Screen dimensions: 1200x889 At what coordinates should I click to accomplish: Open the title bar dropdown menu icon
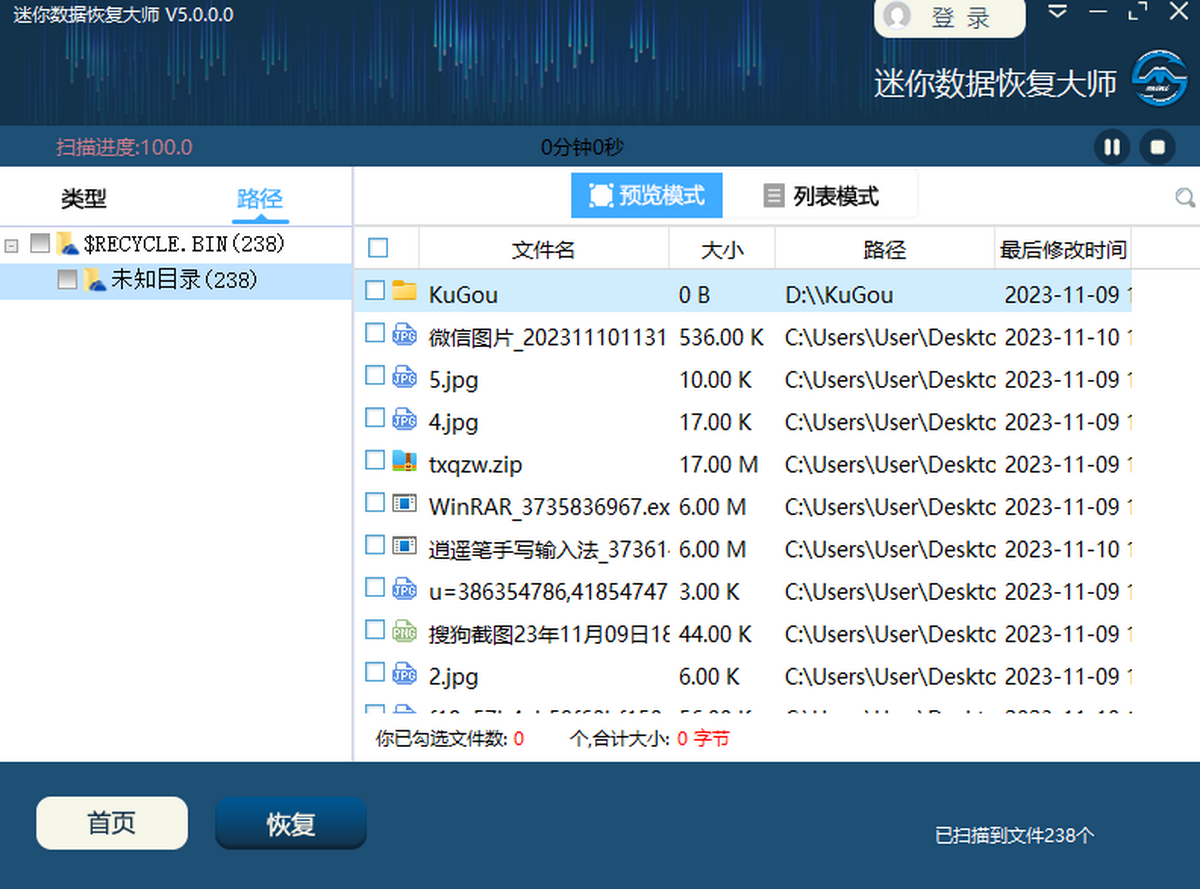click(1058, 12)
